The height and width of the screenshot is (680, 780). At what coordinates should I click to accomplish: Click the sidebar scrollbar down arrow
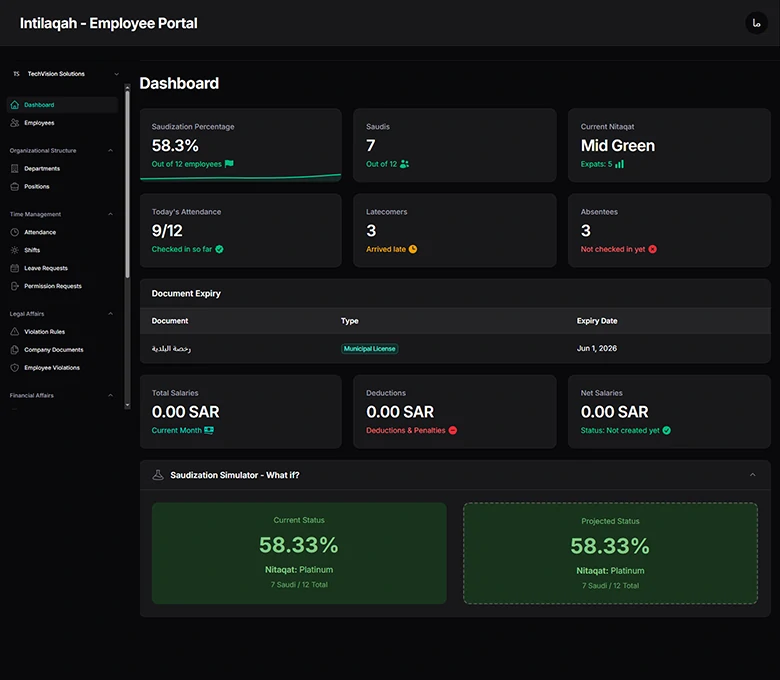(127, 405)
